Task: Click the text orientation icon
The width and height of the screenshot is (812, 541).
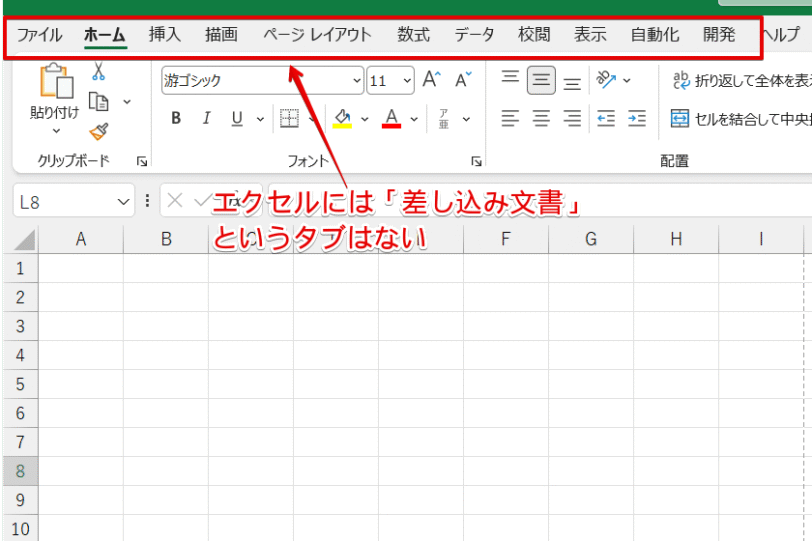Action: click(x=606, y=80)
